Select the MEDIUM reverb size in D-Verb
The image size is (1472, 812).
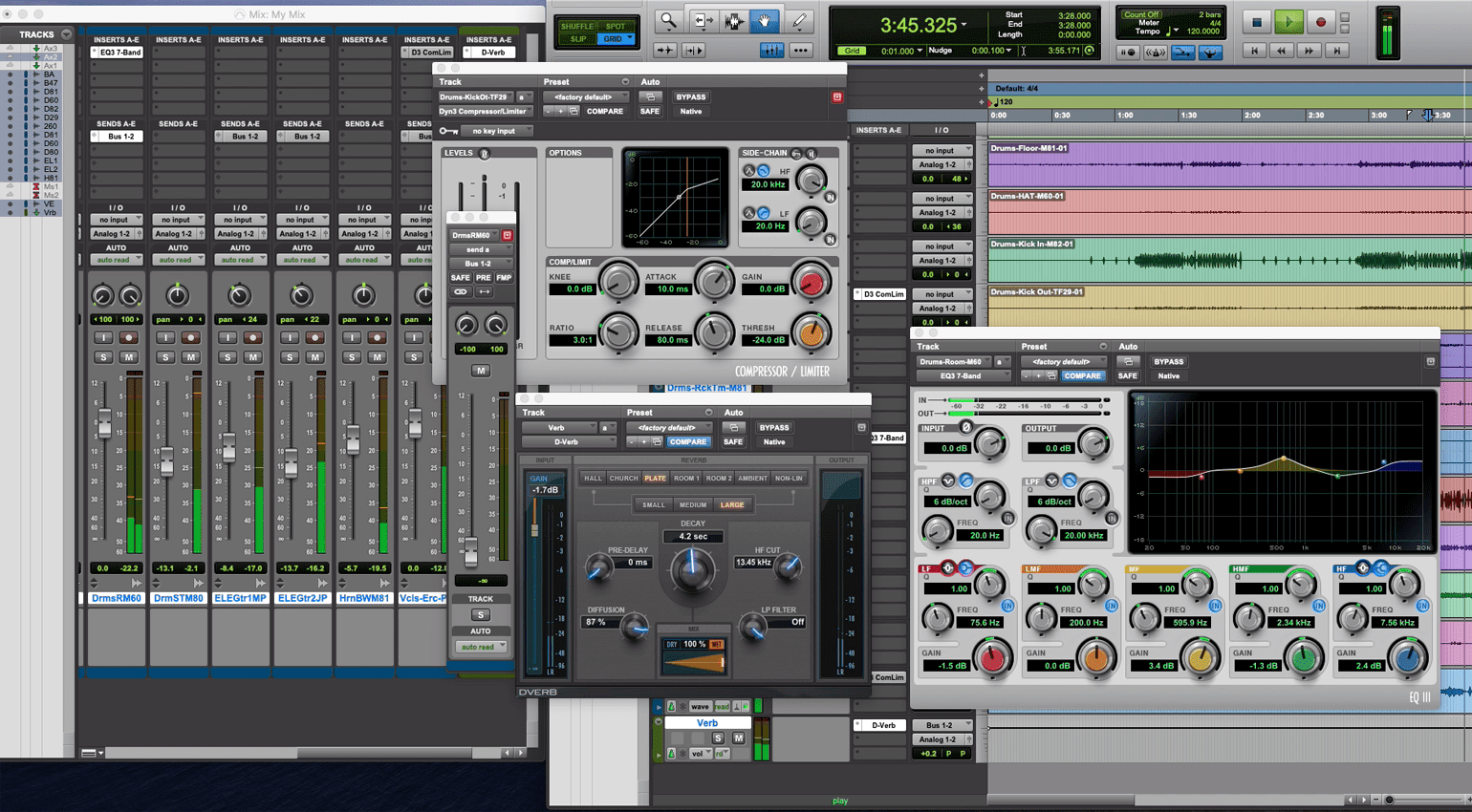694,505
